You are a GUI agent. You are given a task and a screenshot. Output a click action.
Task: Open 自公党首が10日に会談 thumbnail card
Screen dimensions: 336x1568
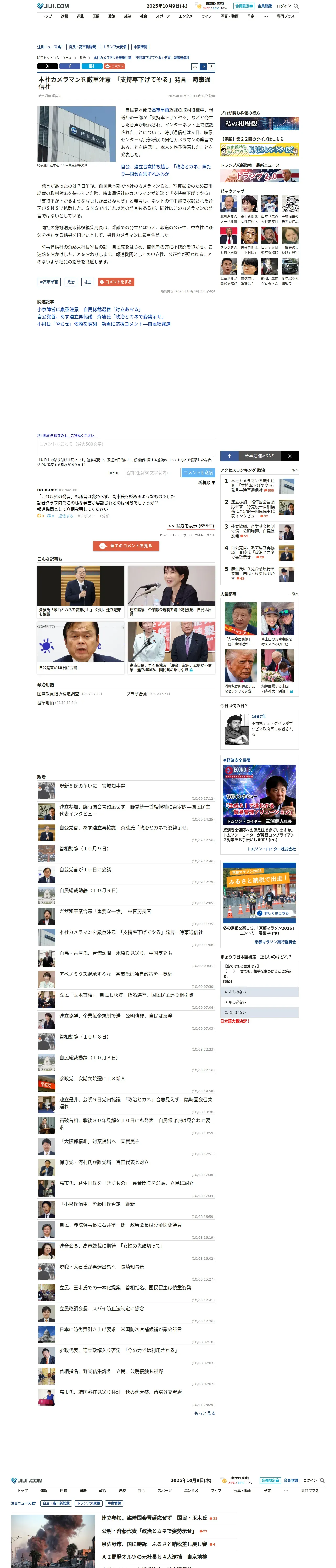click(81, 648)
